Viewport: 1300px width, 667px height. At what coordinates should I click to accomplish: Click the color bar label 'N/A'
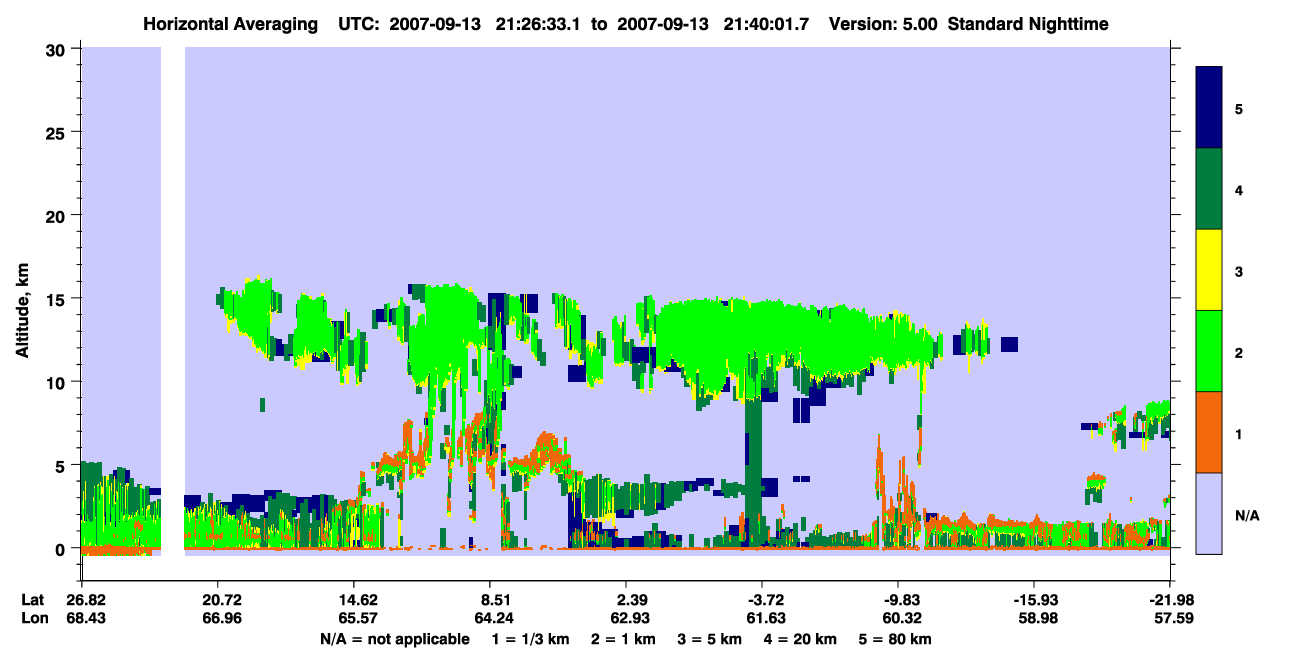[1247, 515]
